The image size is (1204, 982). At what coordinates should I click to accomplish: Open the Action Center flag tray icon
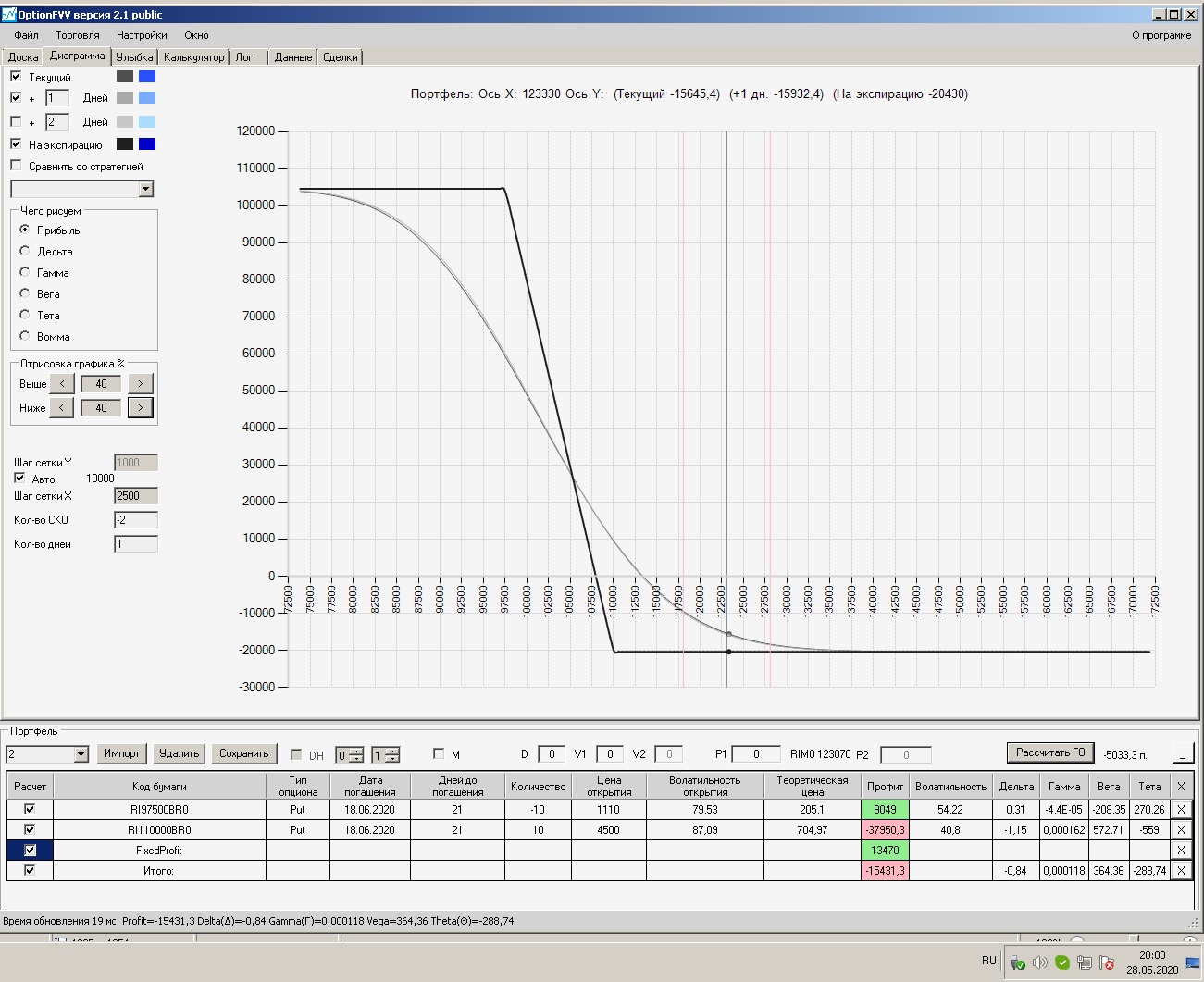pyautogui.click(x=1107, y=963)
